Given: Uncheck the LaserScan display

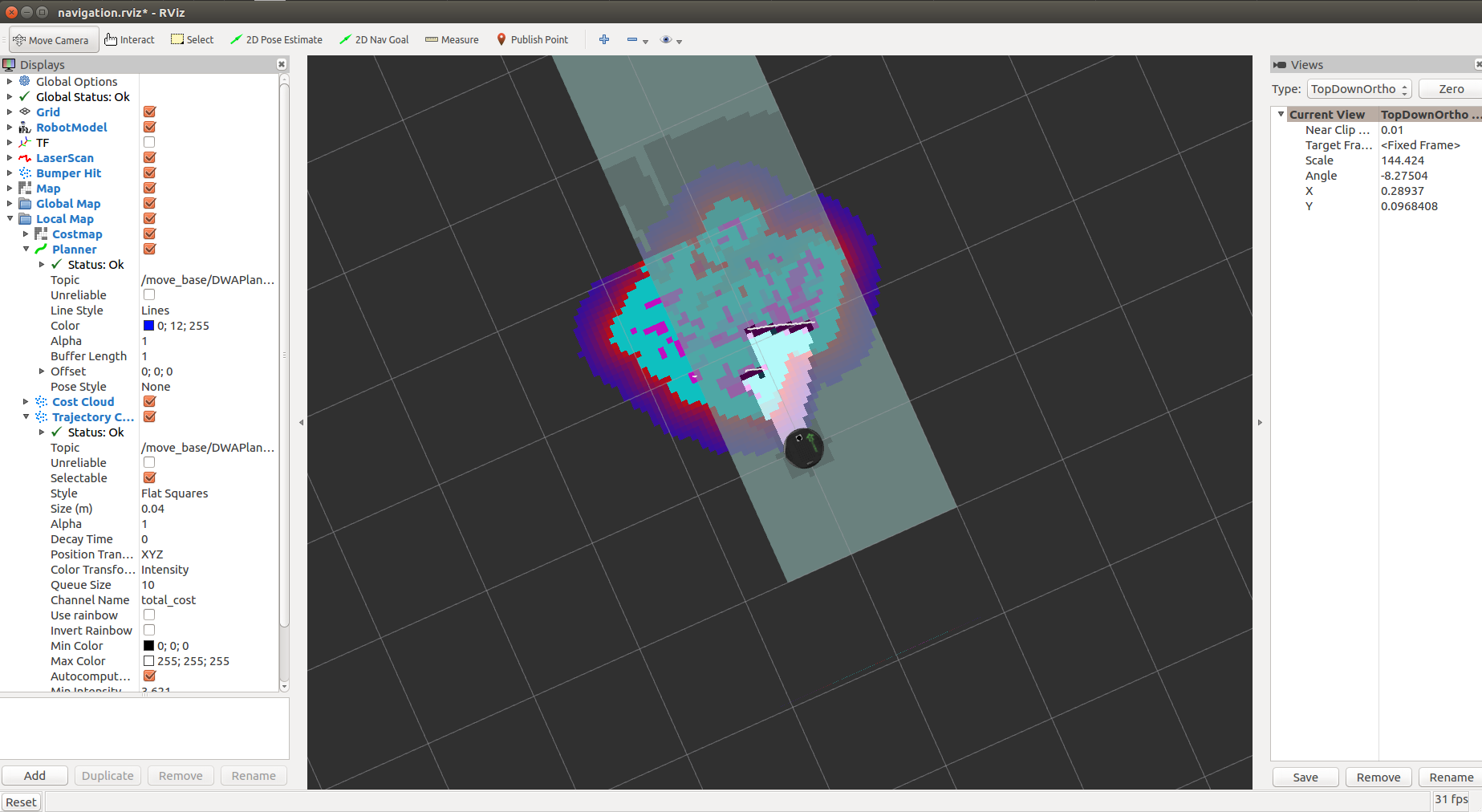Looking at the screenshot, I should (x=149, y=157).
